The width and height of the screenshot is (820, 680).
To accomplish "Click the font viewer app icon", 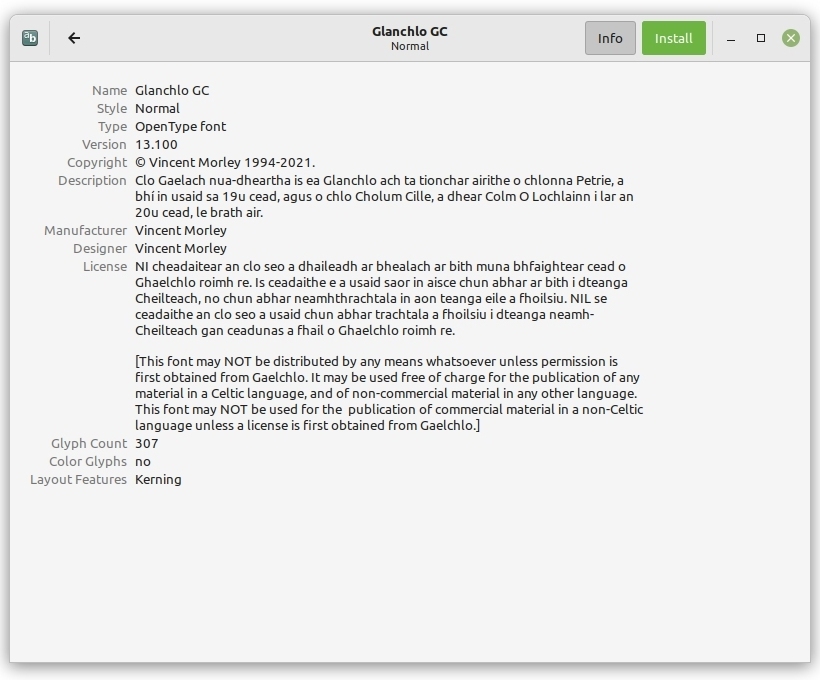I will point(30,38).
